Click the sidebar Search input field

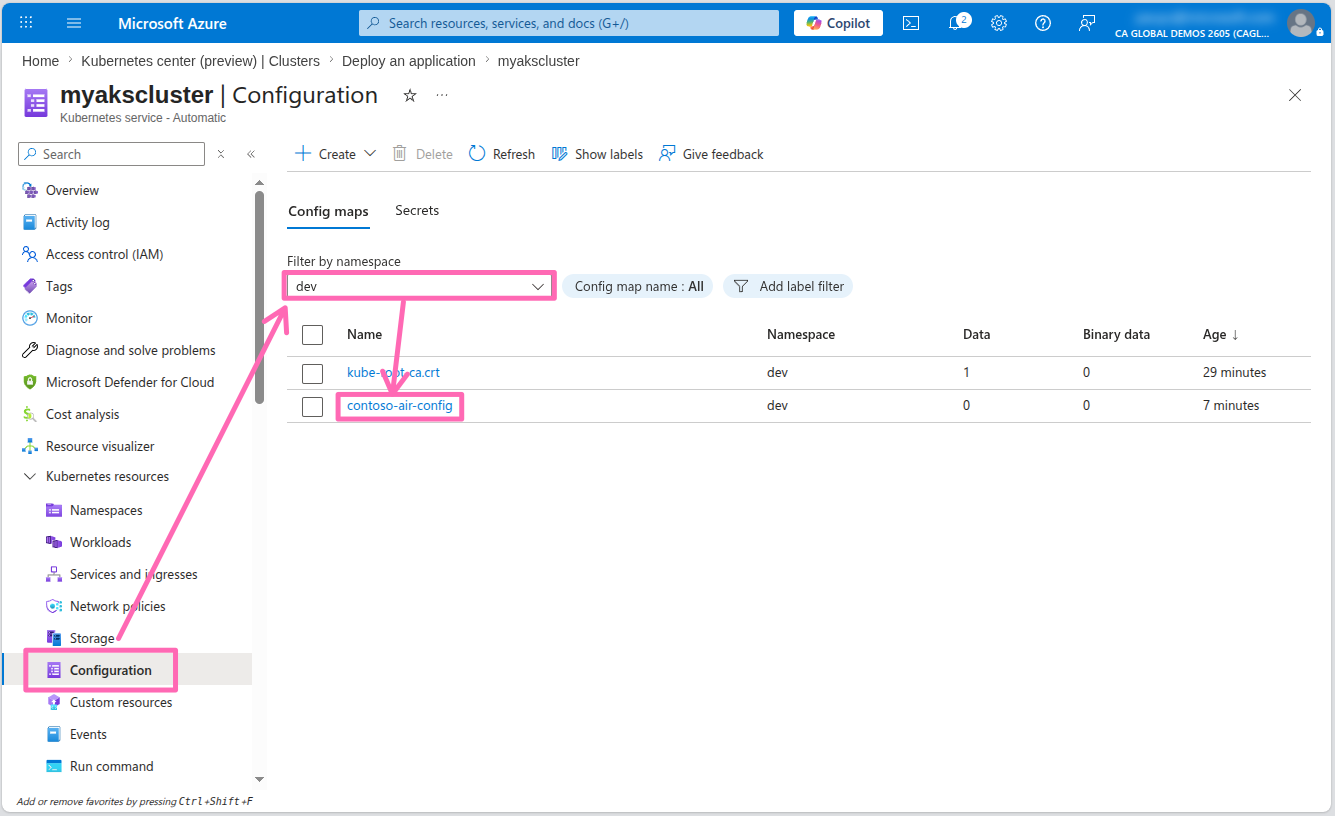coord(111,154)
